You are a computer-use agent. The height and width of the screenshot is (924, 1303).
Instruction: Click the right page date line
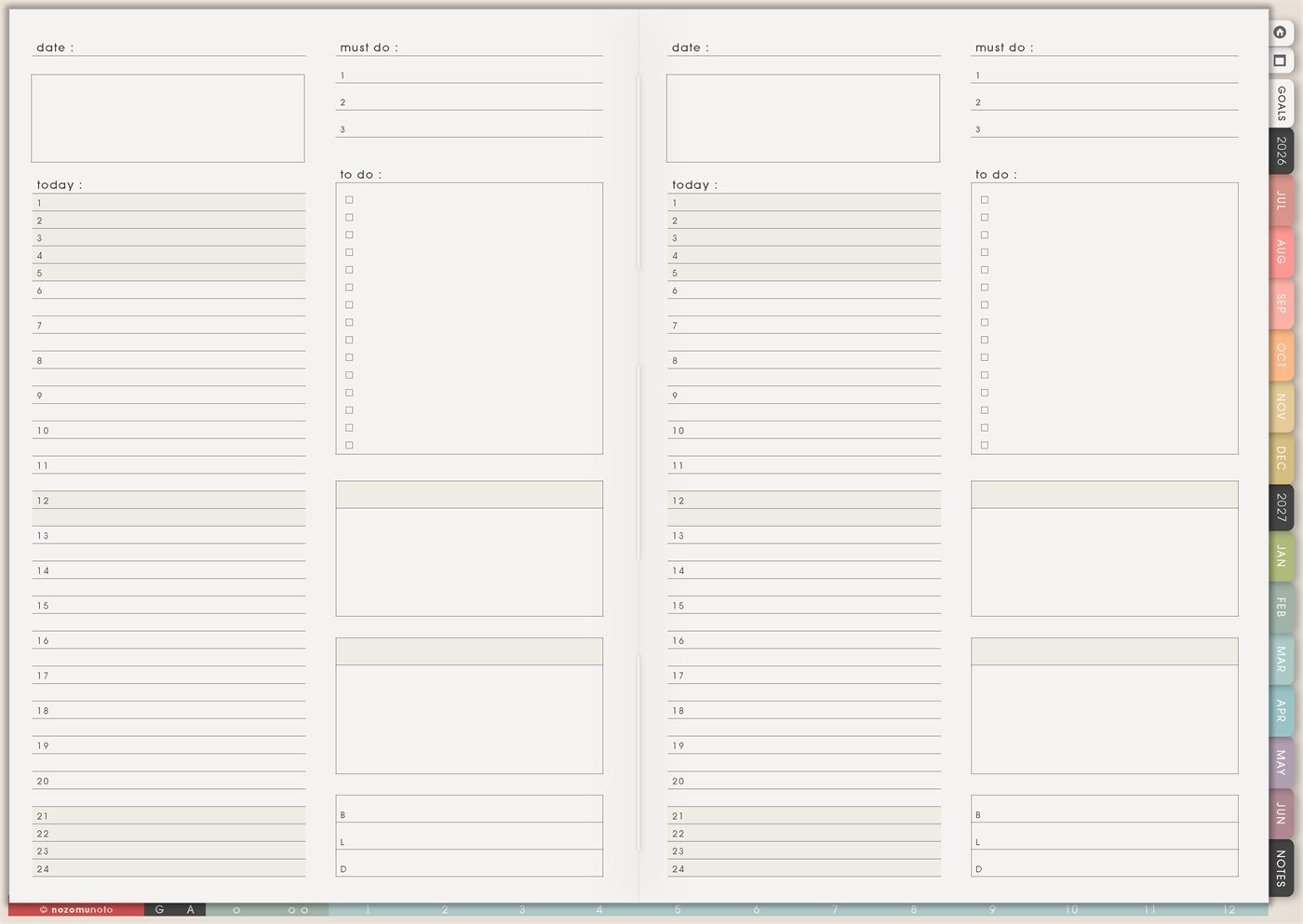click(804, 47)
